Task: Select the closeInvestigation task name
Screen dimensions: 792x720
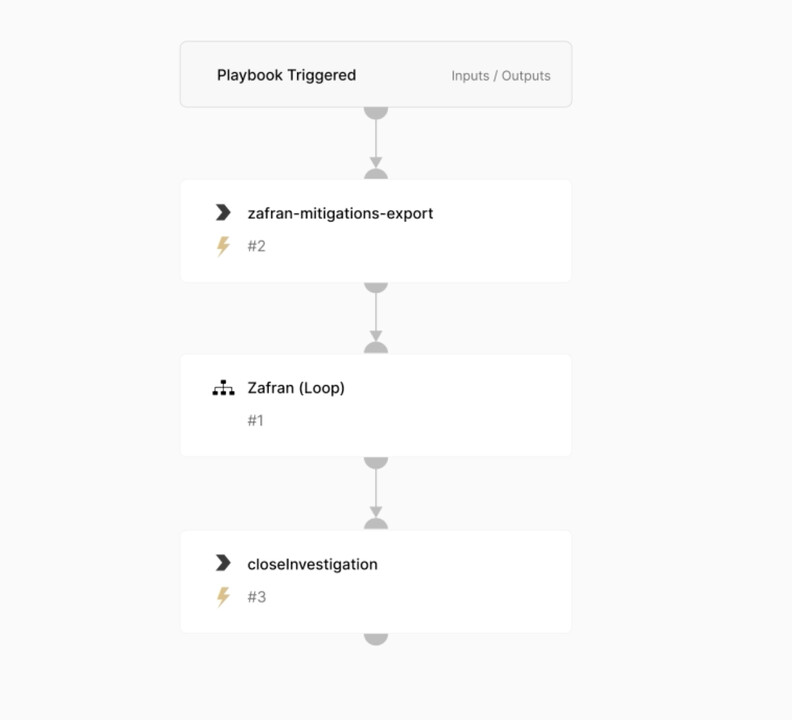Action: click(x=312, y=564)
